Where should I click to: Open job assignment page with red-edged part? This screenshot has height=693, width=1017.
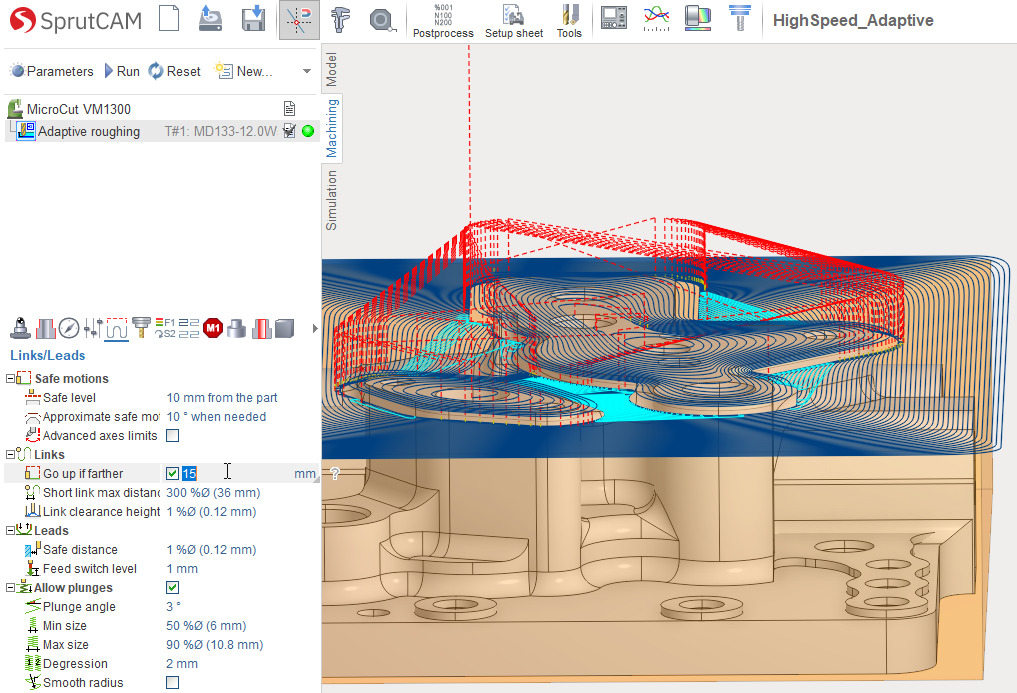[x=45, y=328]
